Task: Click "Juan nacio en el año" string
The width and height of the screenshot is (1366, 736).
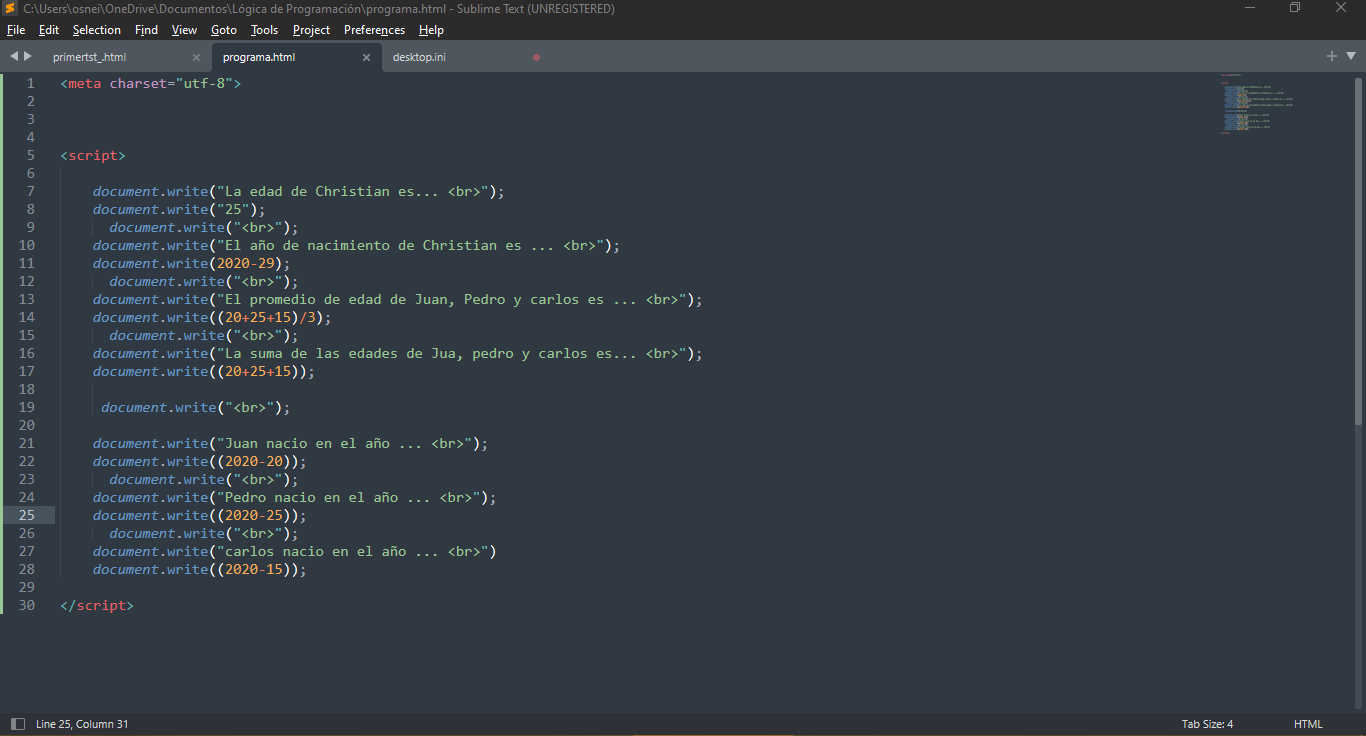Action: [345, 443]
